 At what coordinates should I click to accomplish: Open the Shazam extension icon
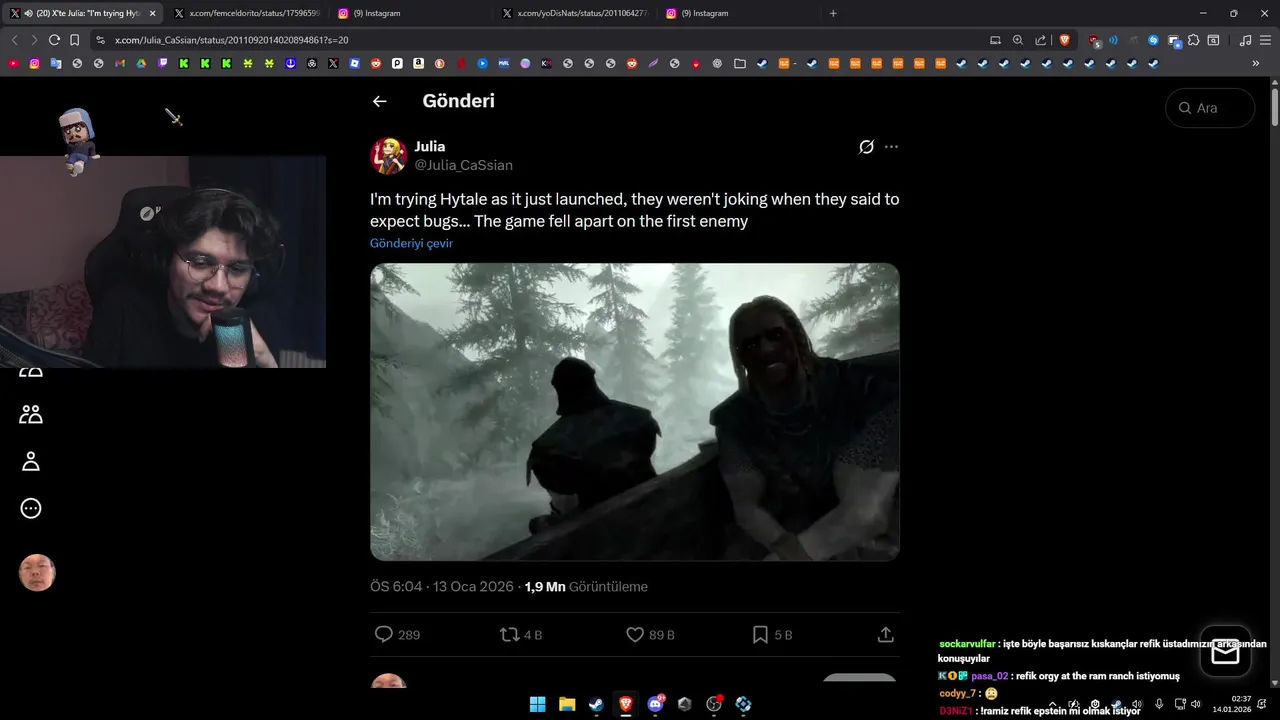coord(1154,40)
